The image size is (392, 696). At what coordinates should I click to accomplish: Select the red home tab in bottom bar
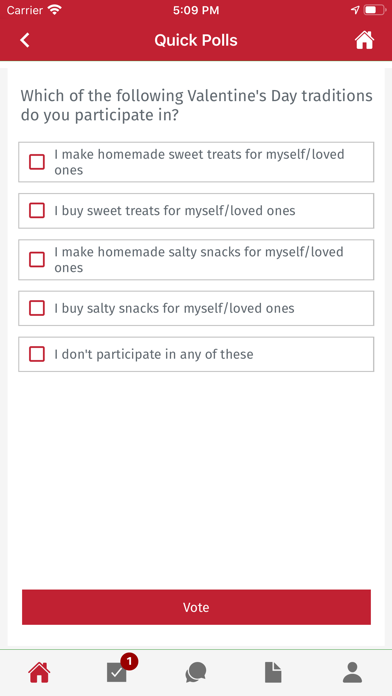click(39, 672)
